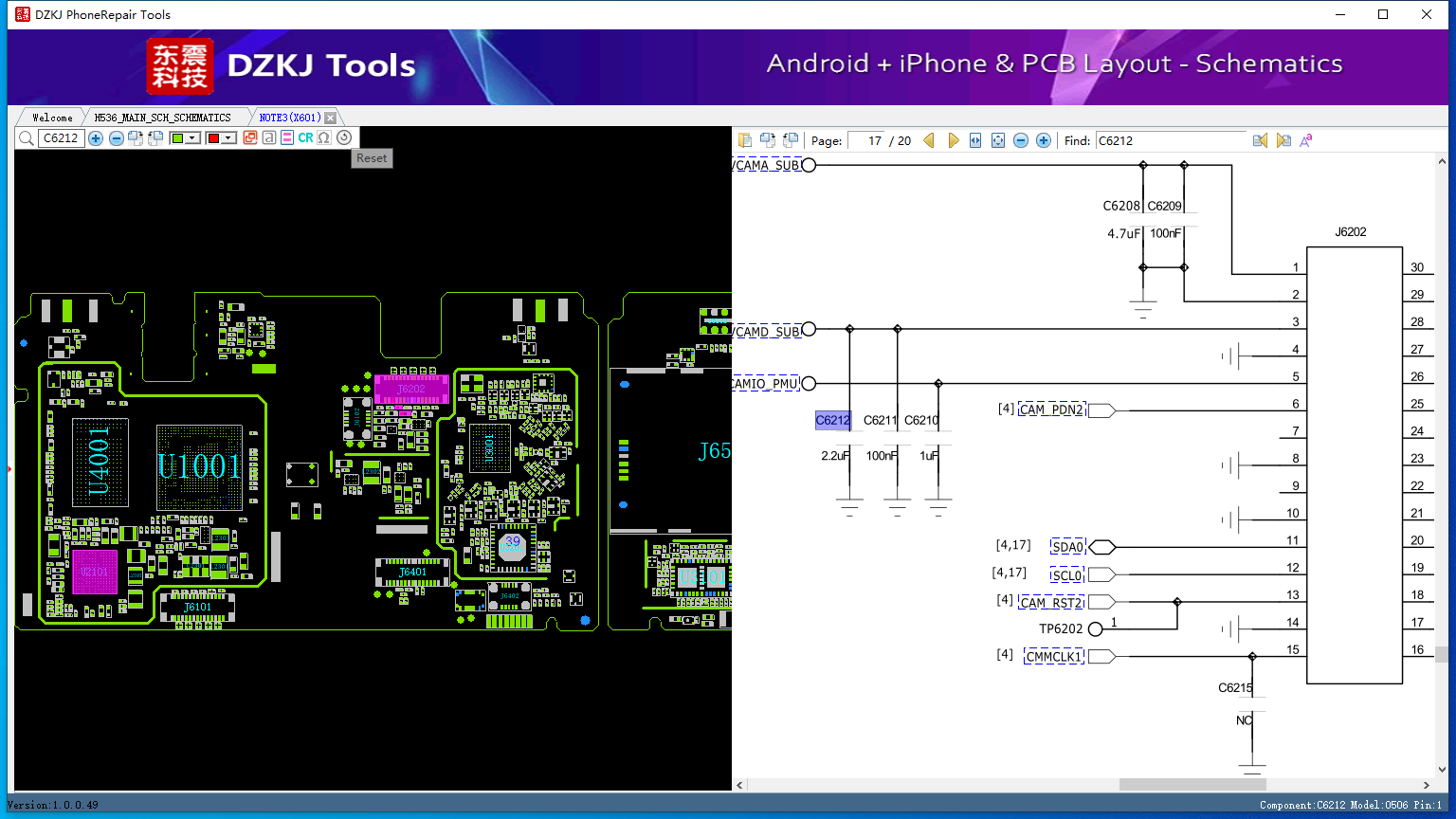Screen dimensions: 1456x819
Task: Click the CMMCLK1 net label
Action: coord(1054,657)
